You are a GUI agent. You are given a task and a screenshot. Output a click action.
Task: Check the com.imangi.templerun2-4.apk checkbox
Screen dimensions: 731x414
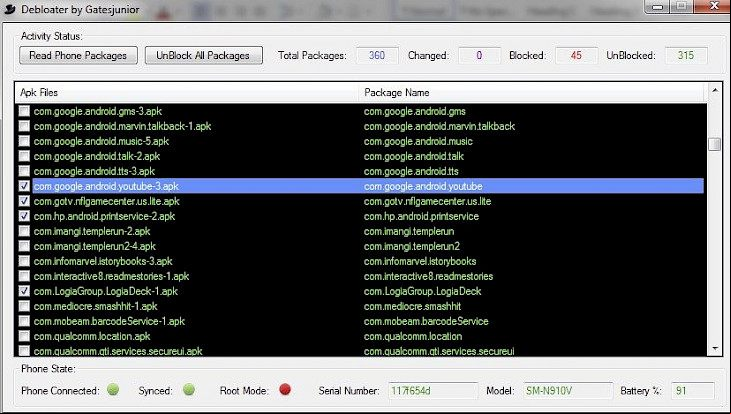point(24,246)
